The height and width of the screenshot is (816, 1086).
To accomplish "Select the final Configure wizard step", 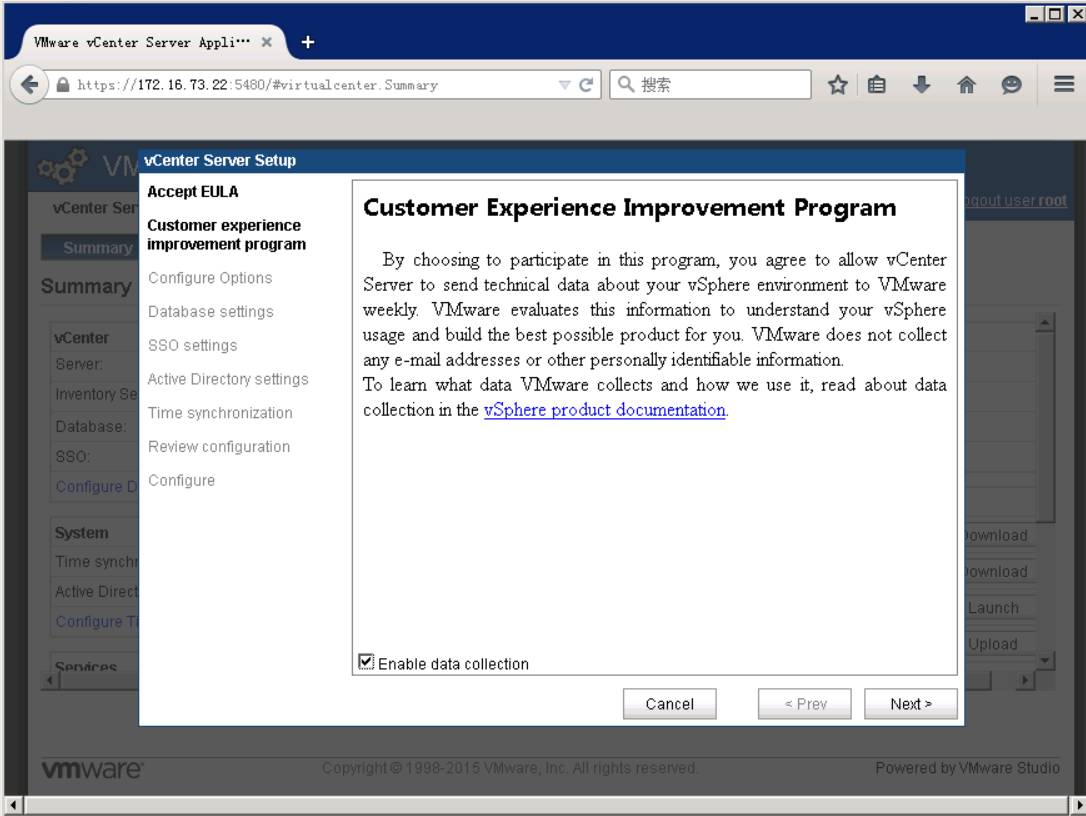I will tap(181, 481).
